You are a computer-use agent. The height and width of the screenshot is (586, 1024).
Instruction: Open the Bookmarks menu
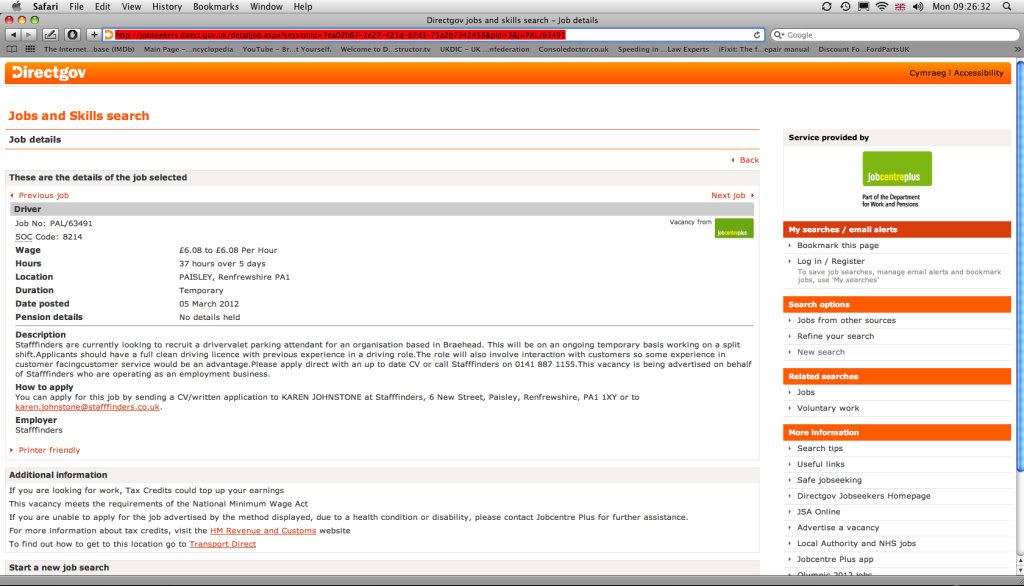[216, 7]
